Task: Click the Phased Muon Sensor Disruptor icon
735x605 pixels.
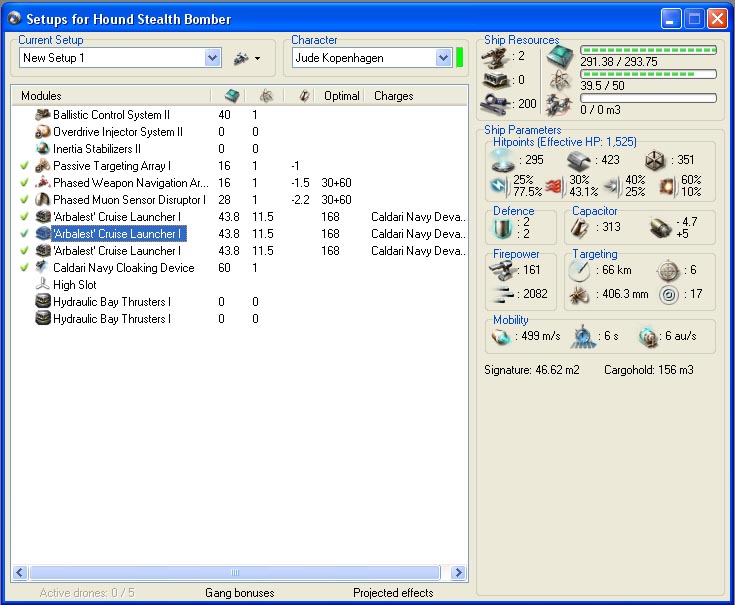Action: click(x=43, y=200)
